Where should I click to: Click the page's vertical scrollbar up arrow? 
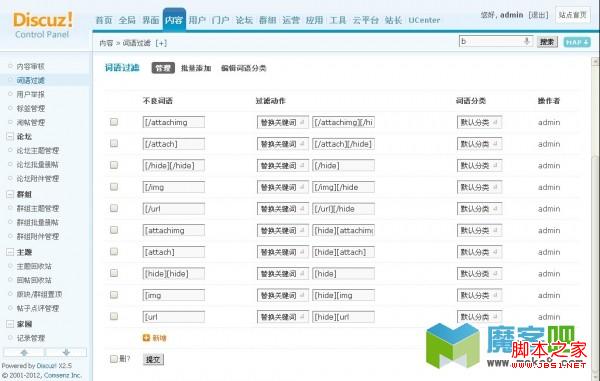[x=595, y=61]
